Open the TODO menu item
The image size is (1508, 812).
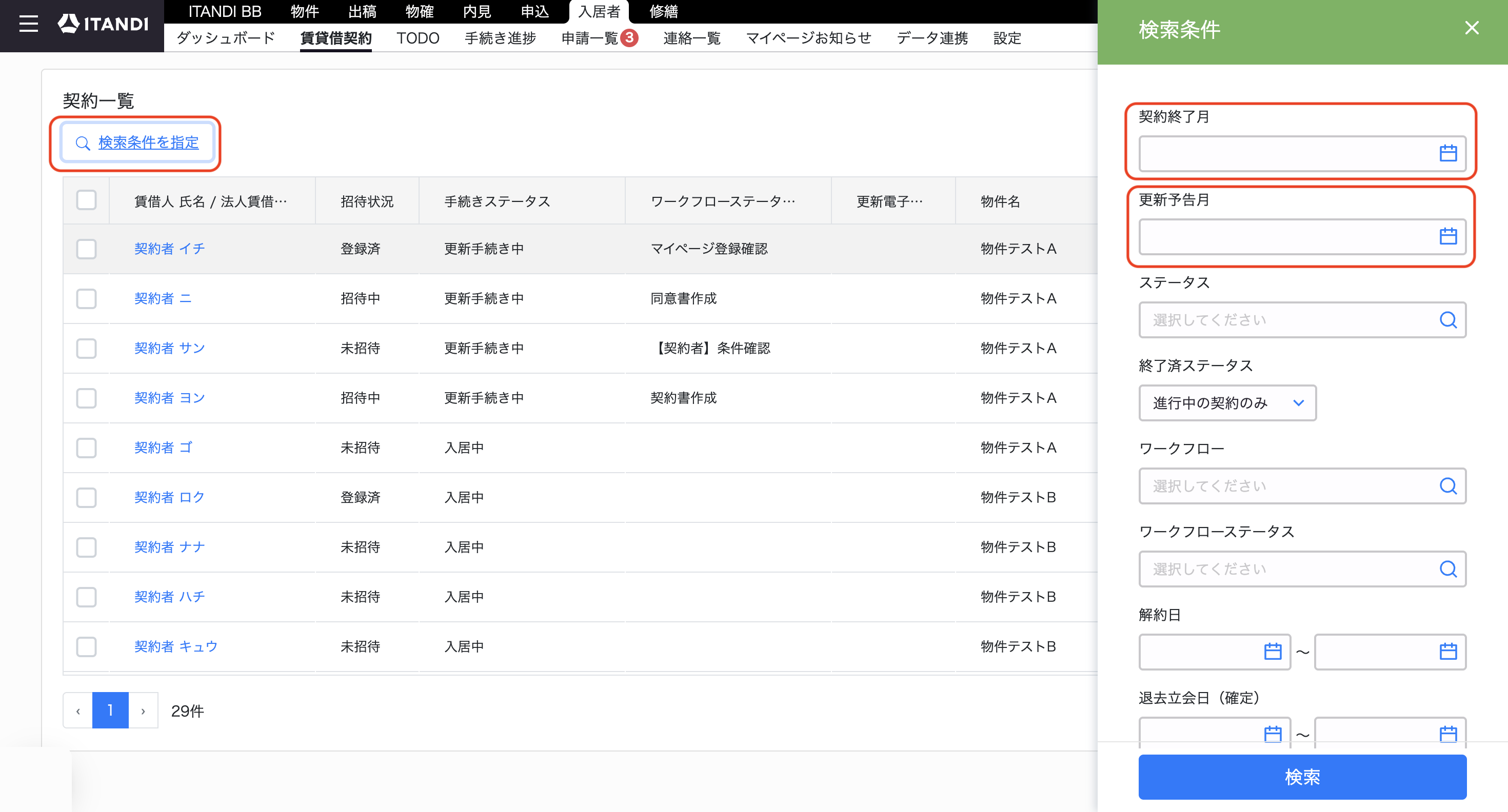pos(418,38)
